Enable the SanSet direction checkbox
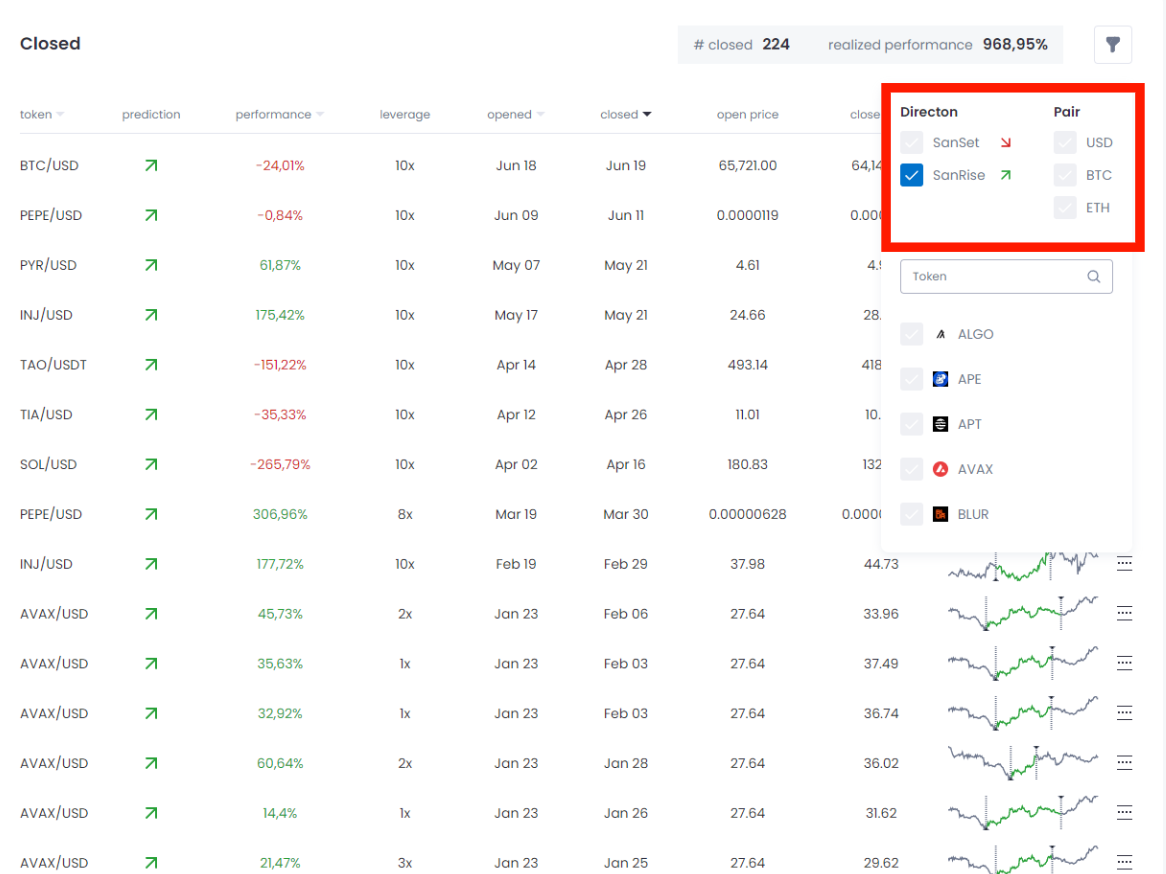Viewport: 1166px width, 874px height. tap(912, 143)
